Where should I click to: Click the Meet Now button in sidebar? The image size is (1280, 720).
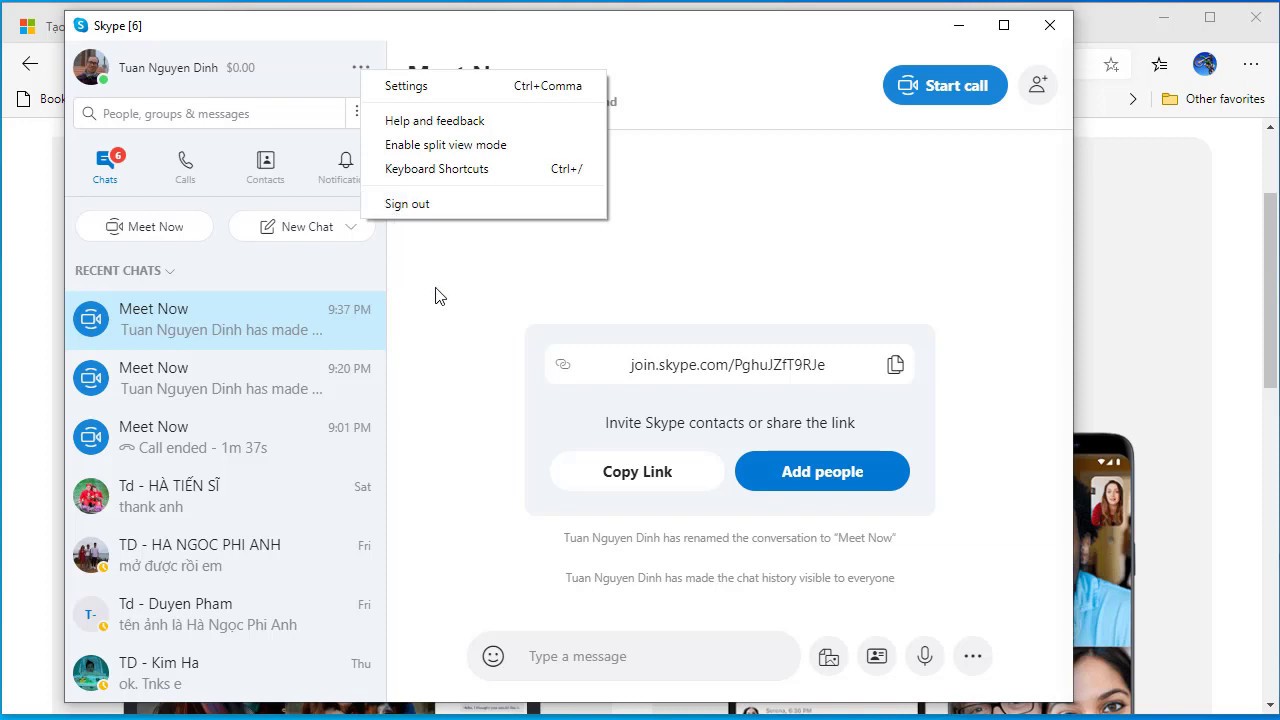[x=145, y=227]
